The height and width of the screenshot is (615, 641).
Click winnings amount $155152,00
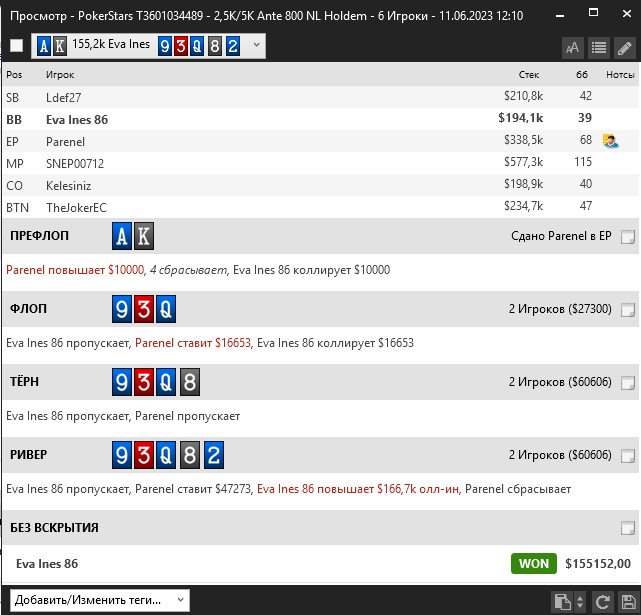(598, 564)
